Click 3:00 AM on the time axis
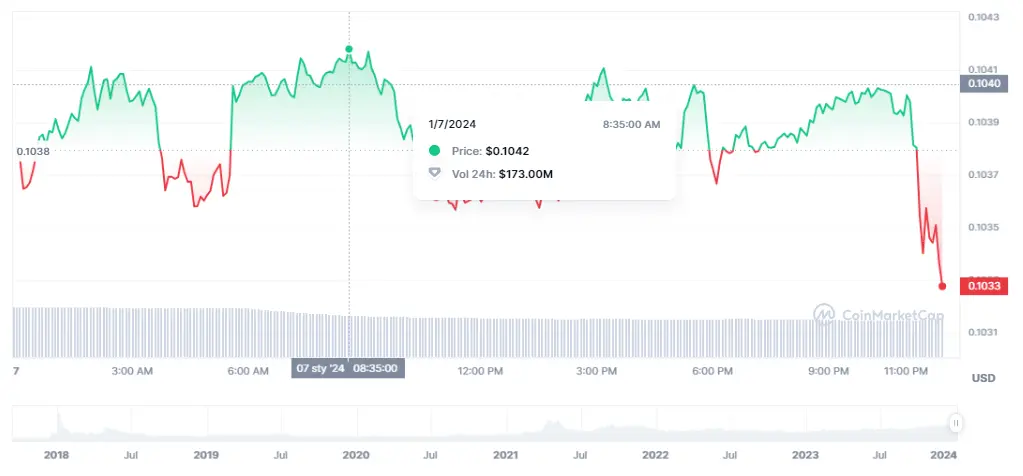 [x=132, y=371]
